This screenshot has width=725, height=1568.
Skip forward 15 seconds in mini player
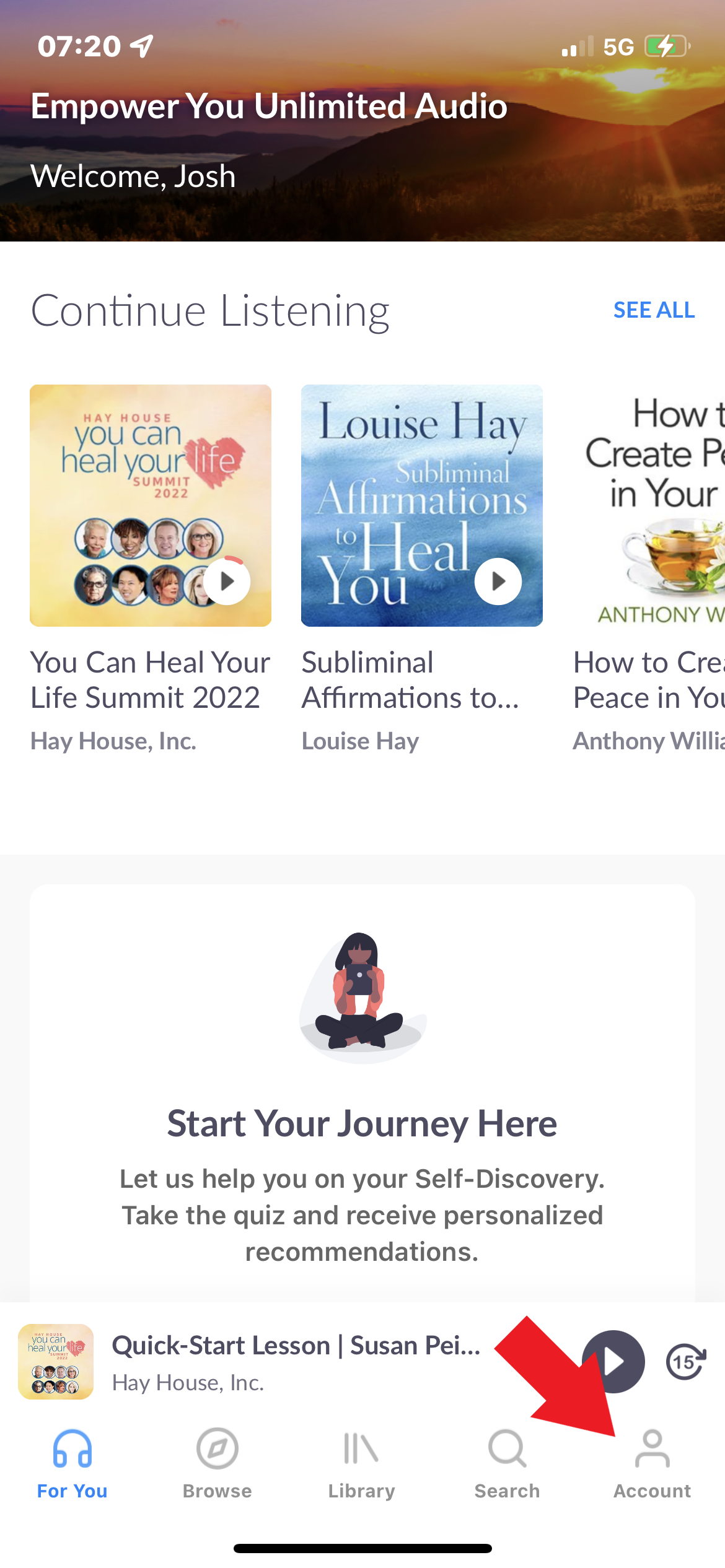685,1362
